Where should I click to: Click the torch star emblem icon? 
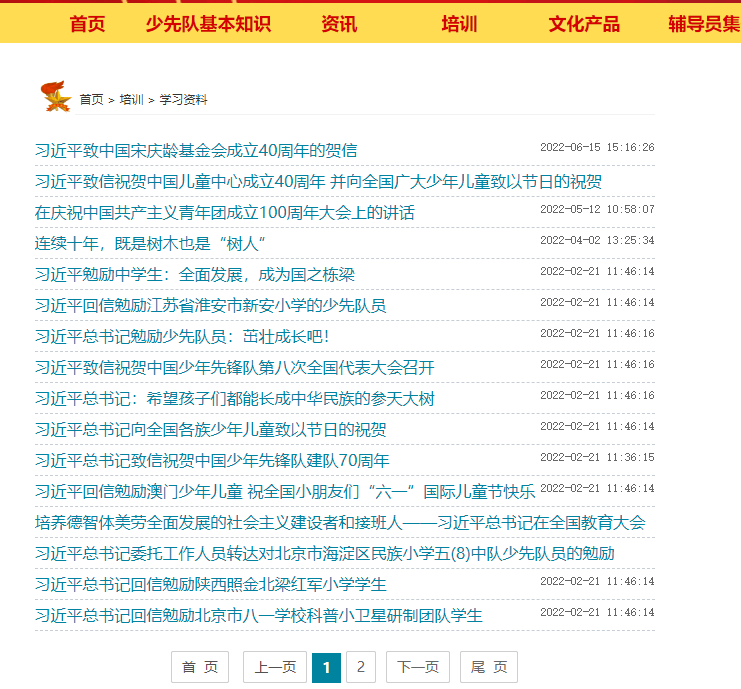click(55, 97)
